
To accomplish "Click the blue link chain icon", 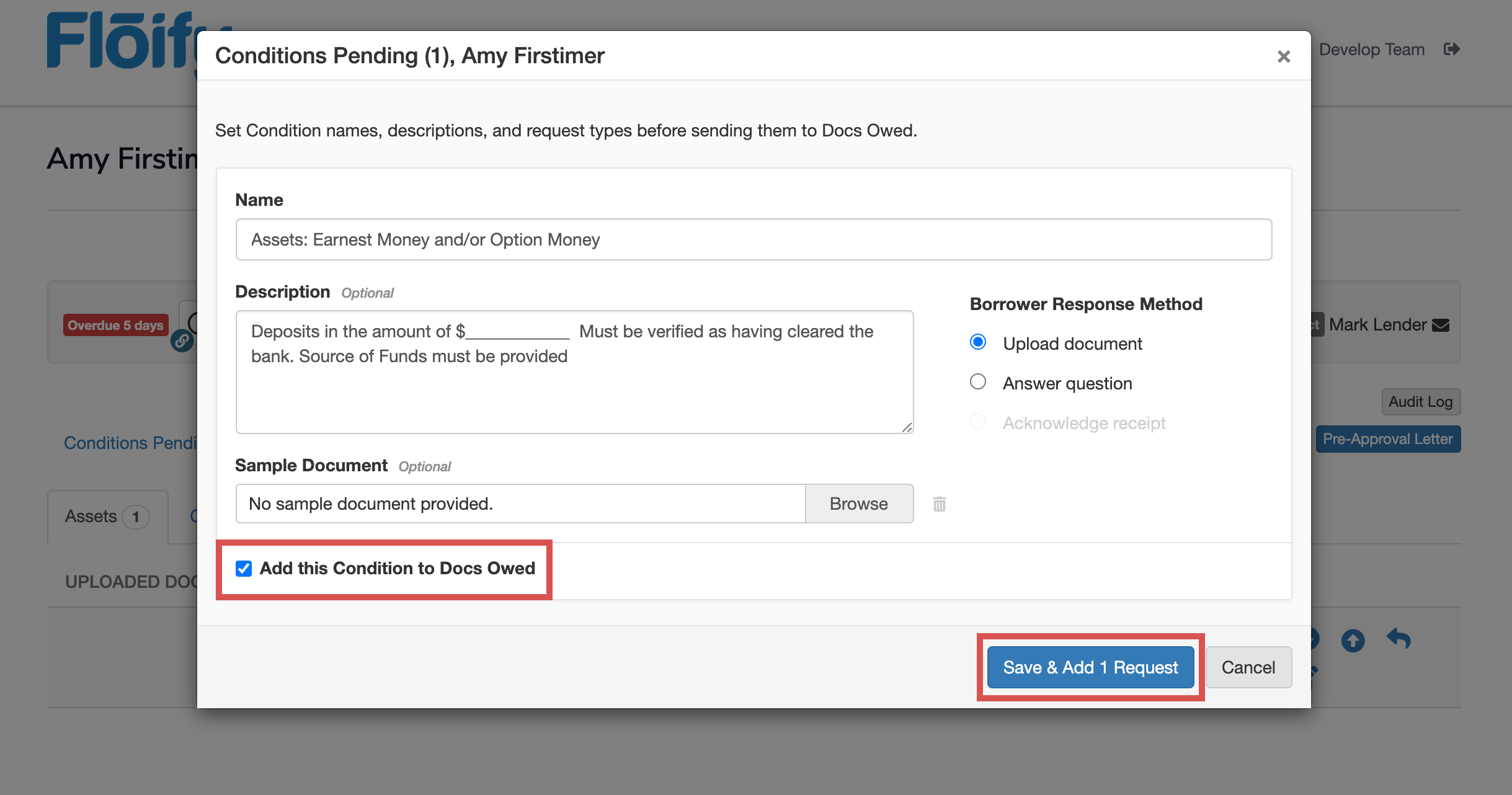I will 182,340.
